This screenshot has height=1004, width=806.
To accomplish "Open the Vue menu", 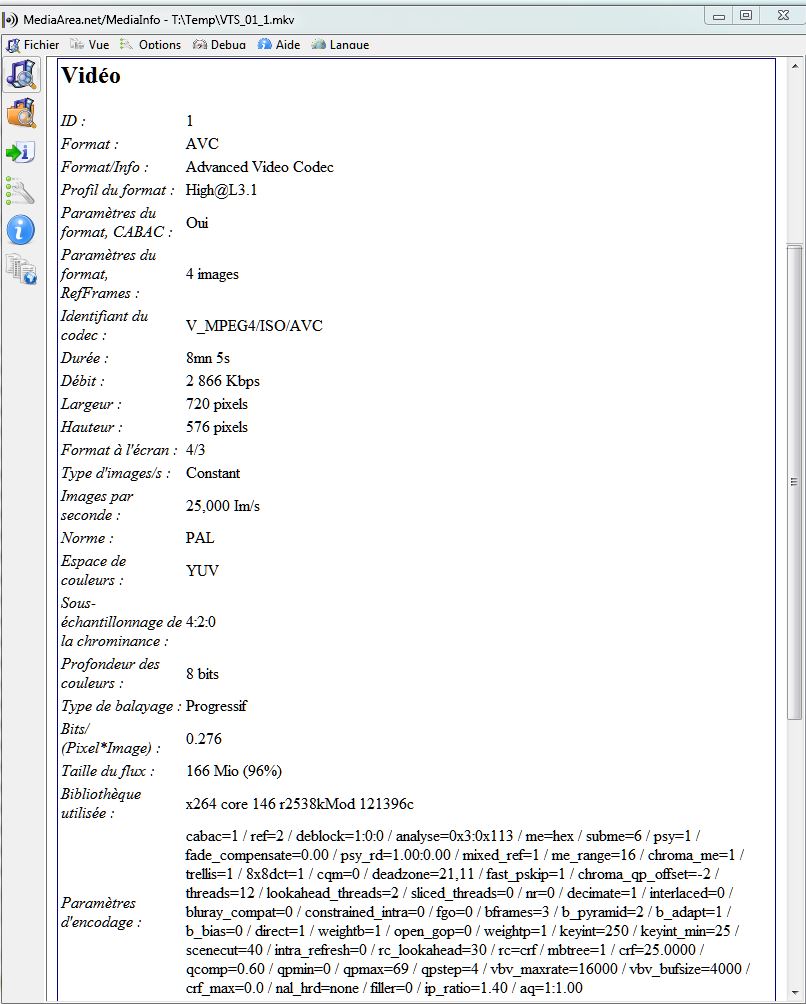I will pyautogui.click(x=90, y=45).
